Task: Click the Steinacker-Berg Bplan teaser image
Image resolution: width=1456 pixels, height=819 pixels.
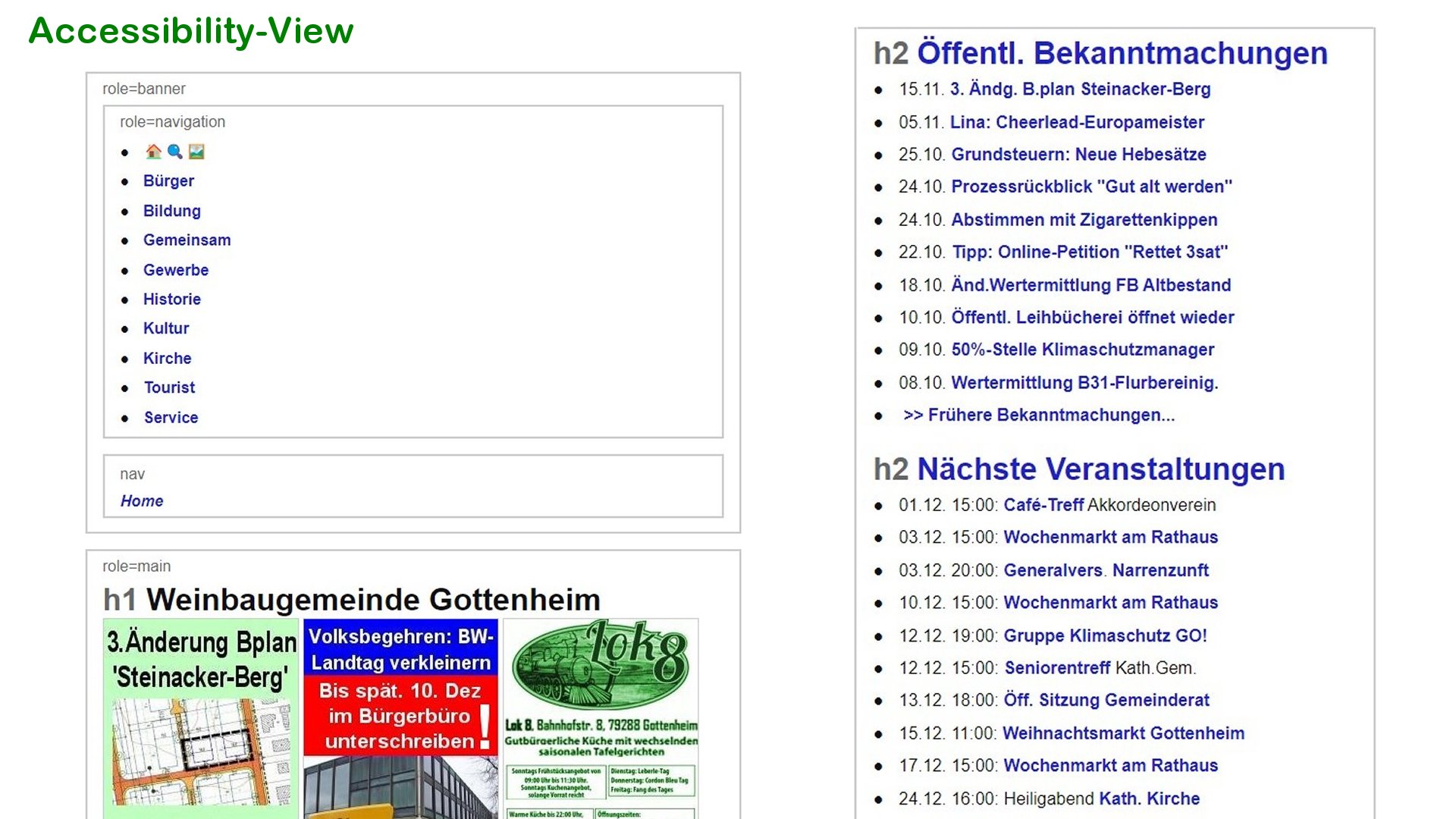Action: [x=201, y=717]
